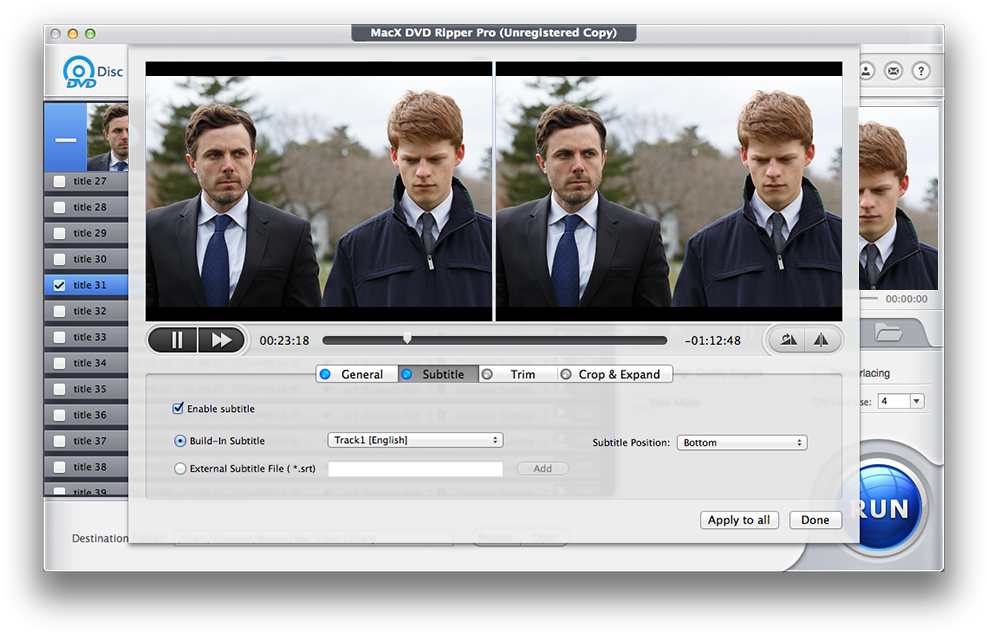Open the output folder icon
The image size is (987, 633).
tap(888, 332)
